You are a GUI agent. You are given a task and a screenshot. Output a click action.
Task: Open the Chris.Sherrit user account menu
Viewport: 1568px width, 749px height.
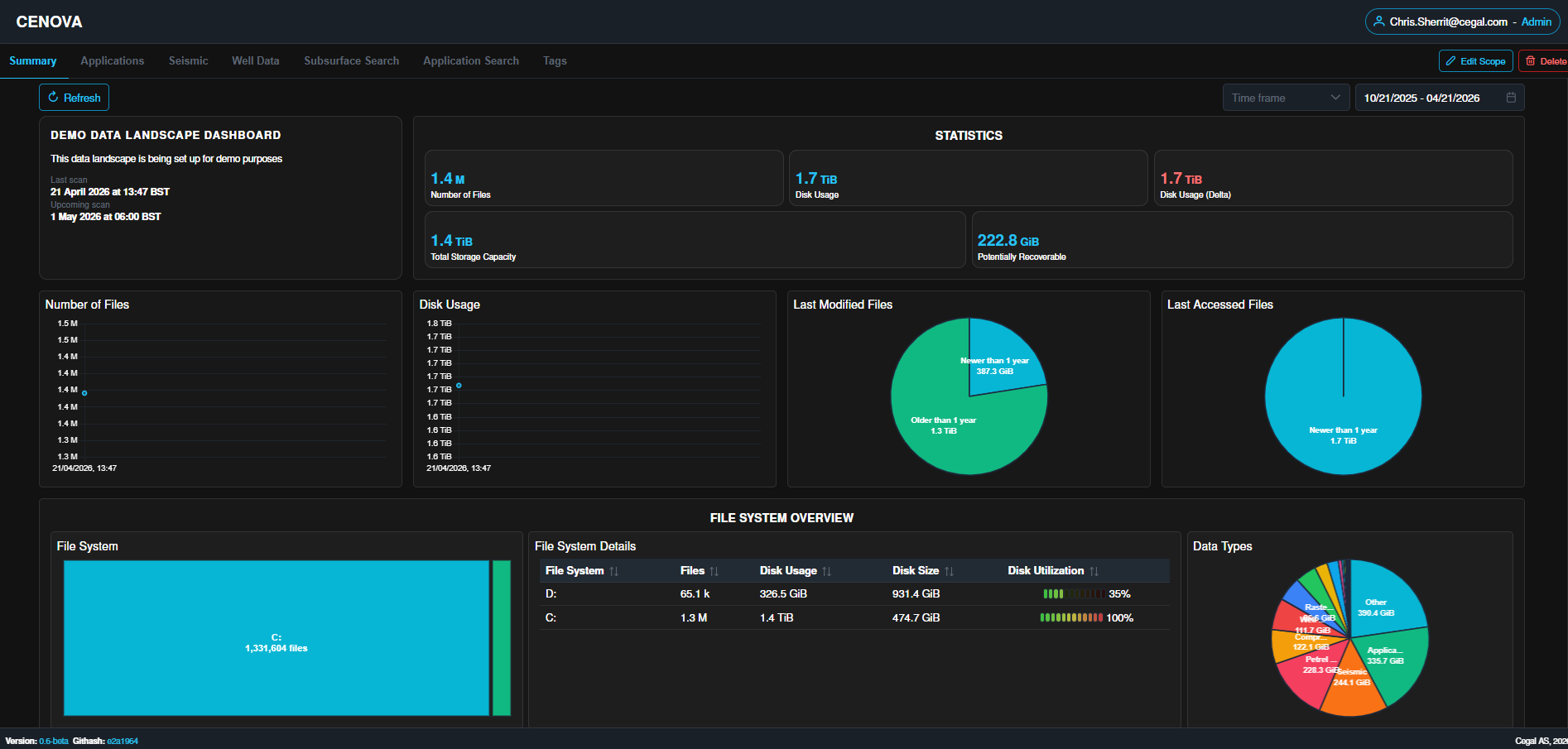tap(1462, 22)
